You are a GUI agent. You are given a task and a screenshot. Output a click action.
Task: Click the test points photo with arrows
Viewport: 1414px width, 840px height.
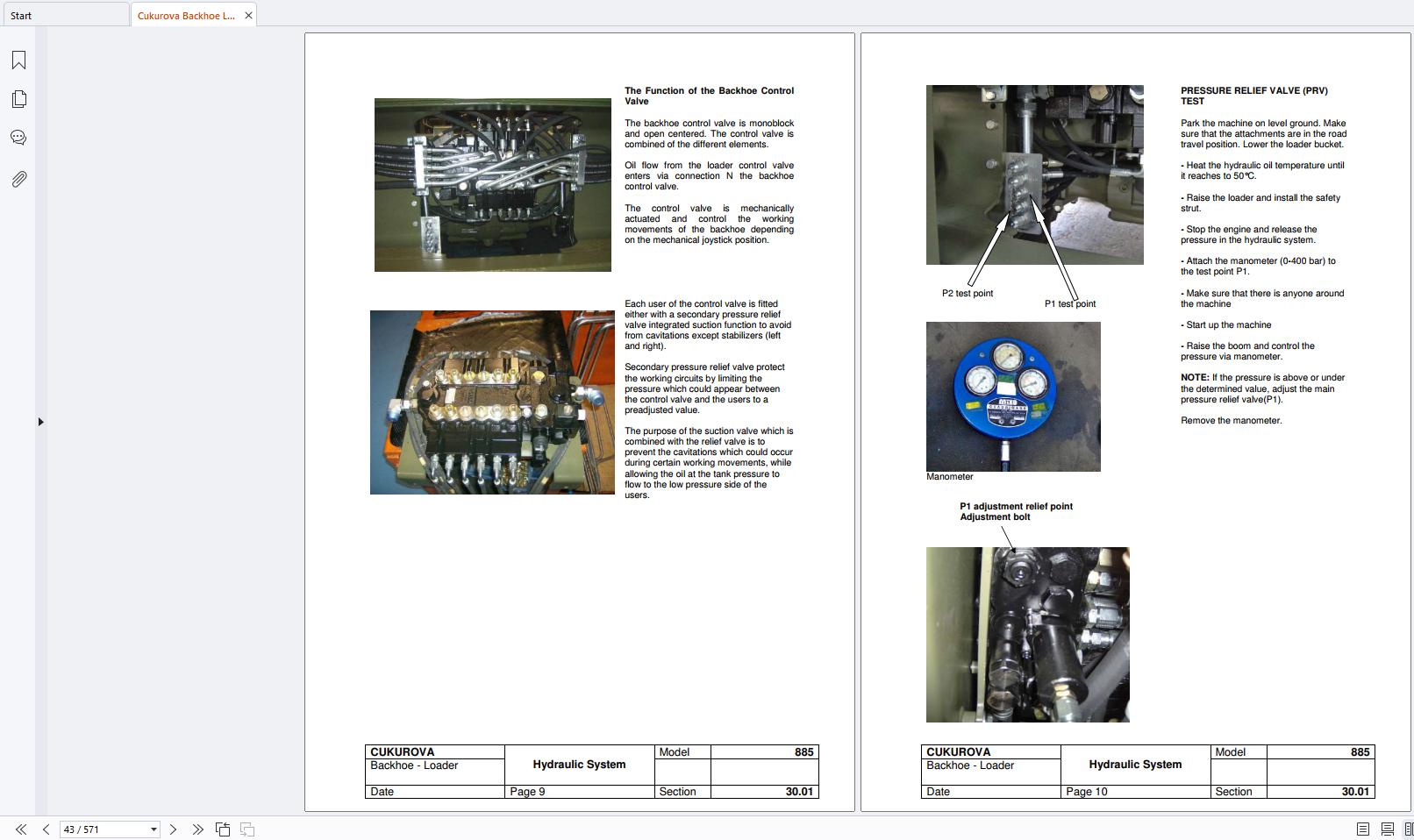click(x=1035, y=174)
